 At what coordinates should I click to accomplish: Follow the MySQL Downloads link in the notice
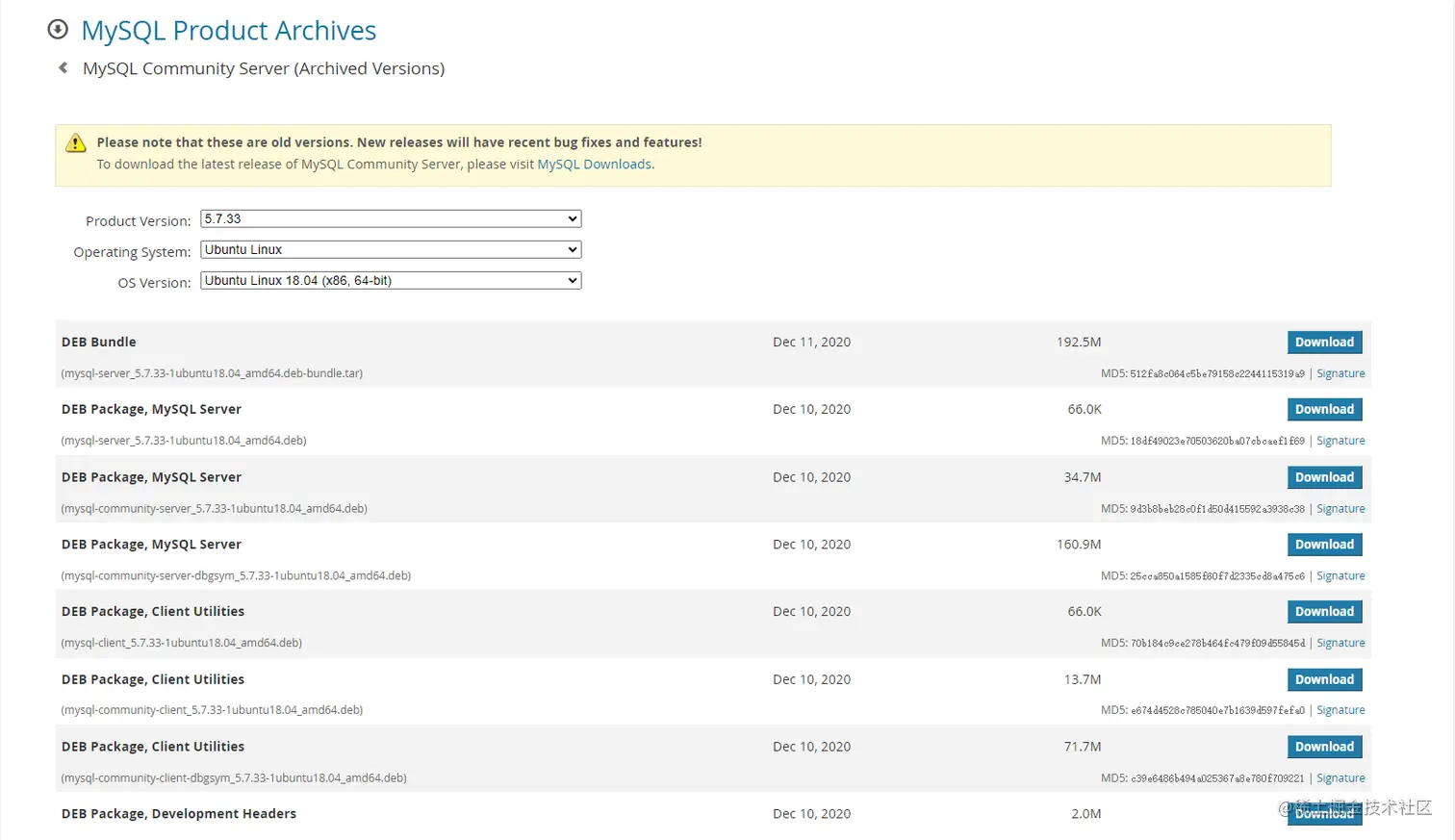594,165
